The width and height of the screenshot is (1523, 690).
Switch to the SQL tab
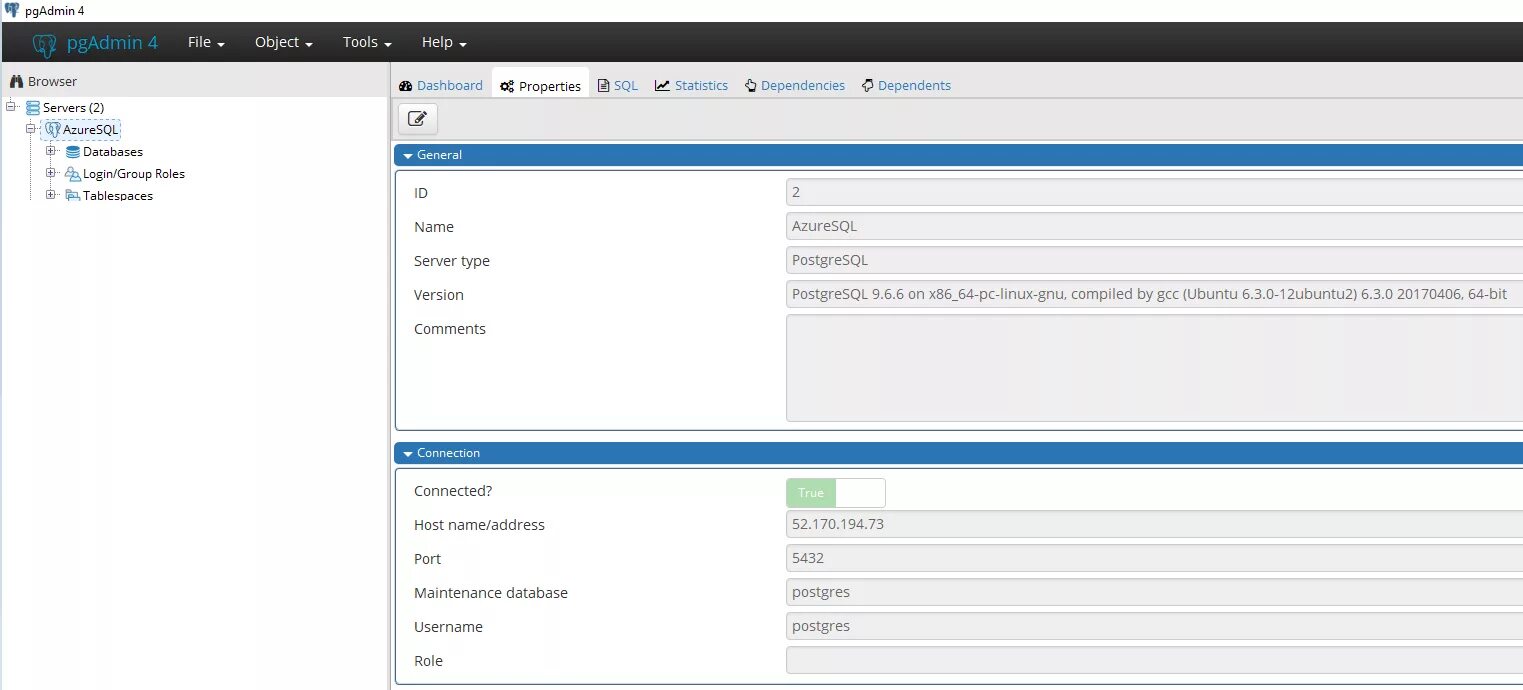pos(617,85)
